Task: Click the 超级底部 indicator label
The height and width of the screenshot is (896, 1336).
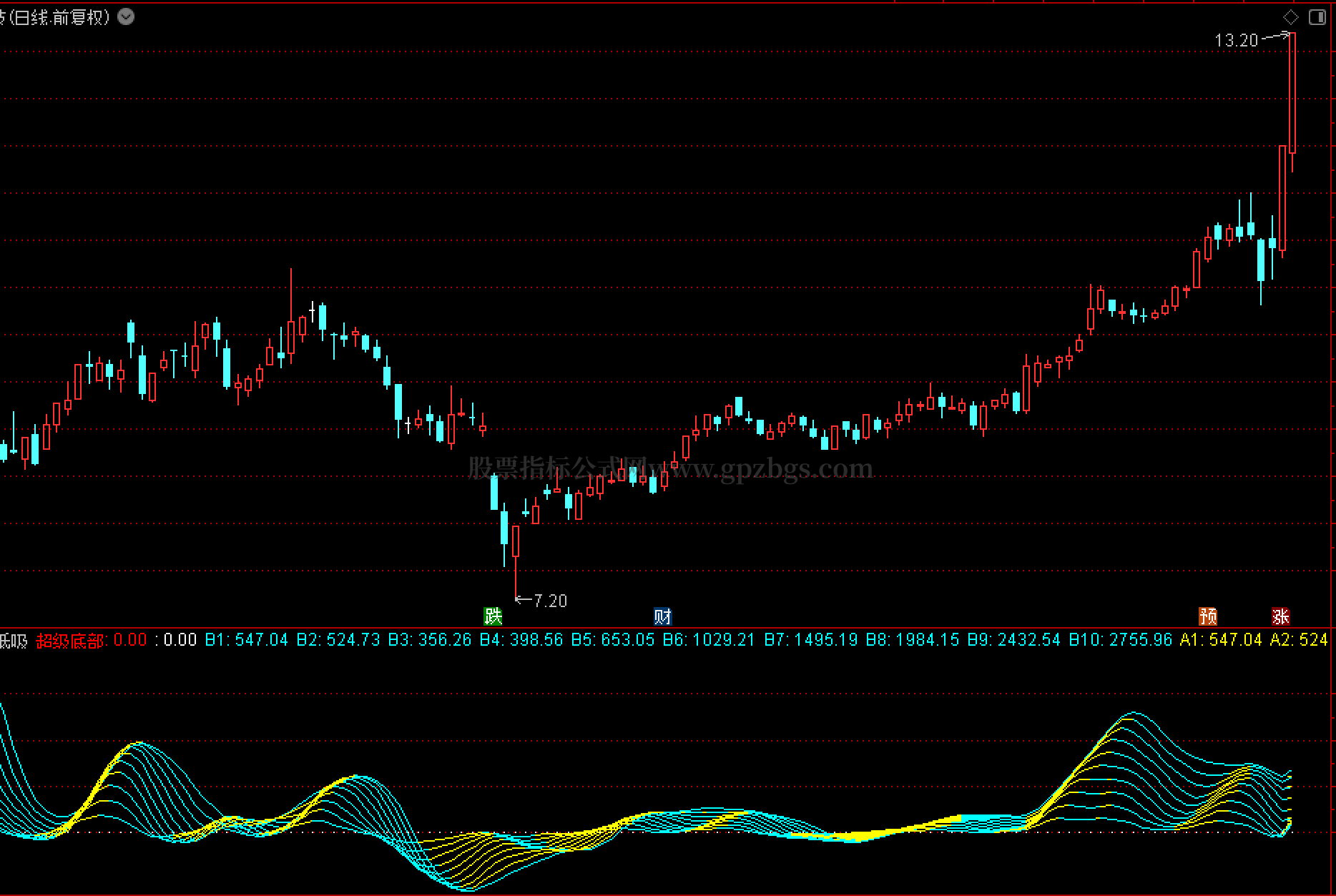Action: (71, 640)
